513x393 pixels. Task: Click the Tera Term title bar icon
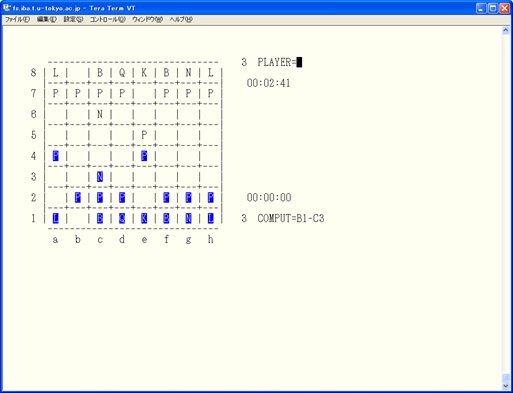pos(6,8)
